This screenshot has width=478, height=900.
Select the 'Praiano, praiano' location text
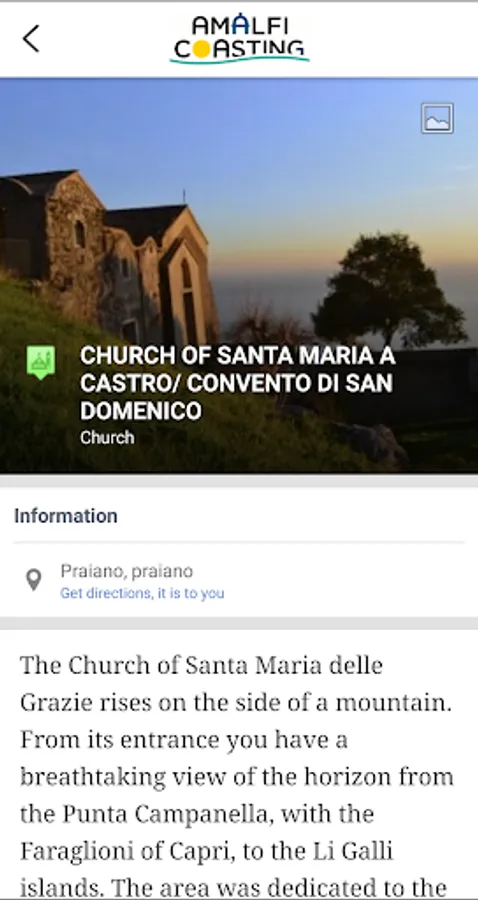(127, 571)
